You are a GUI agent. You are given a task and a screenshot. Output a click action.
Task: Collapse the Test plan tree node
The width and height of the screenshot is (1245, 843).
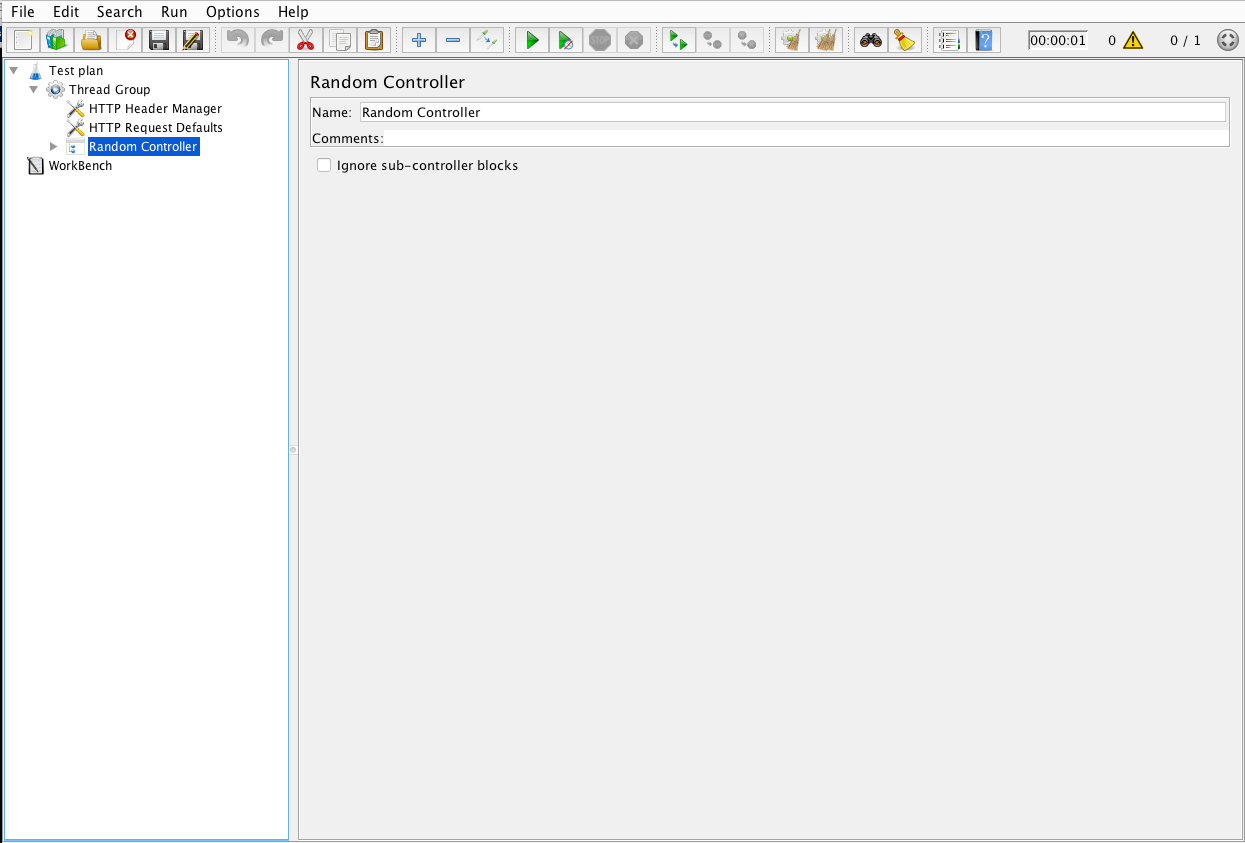click(14, 71)
